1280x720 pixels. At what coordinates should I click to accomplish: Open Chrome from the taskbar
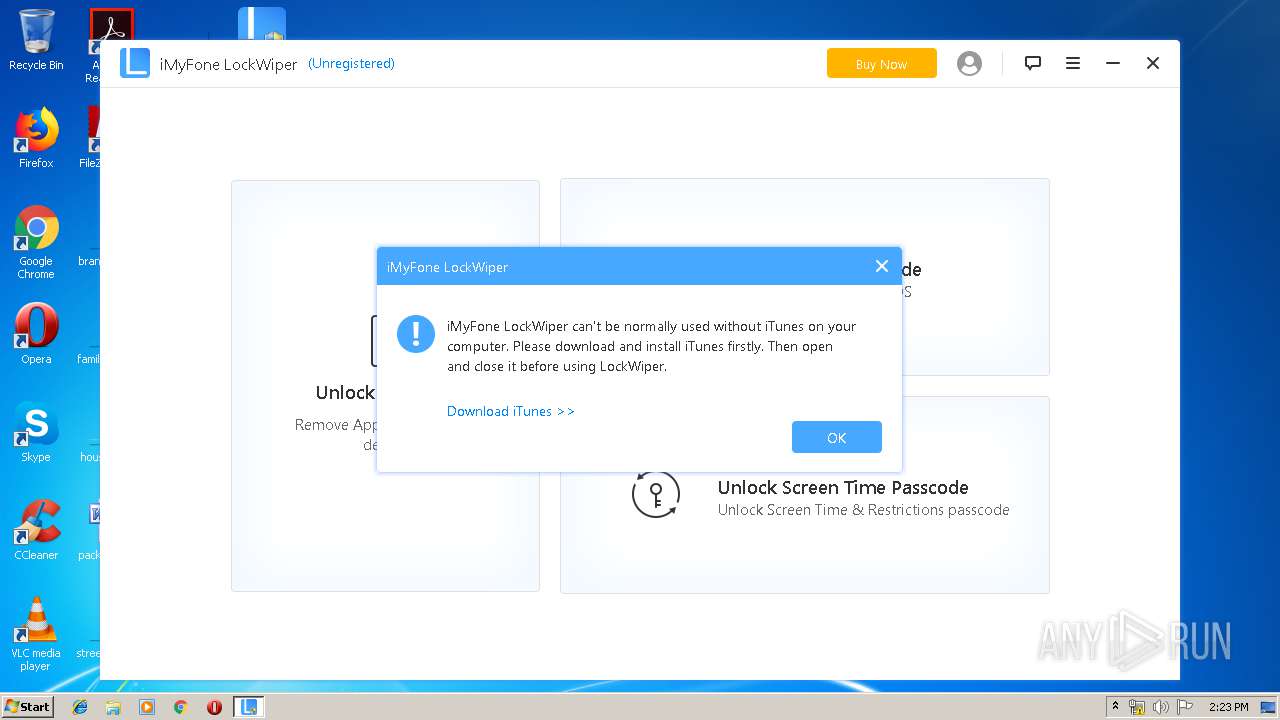(x=180, y=707)
